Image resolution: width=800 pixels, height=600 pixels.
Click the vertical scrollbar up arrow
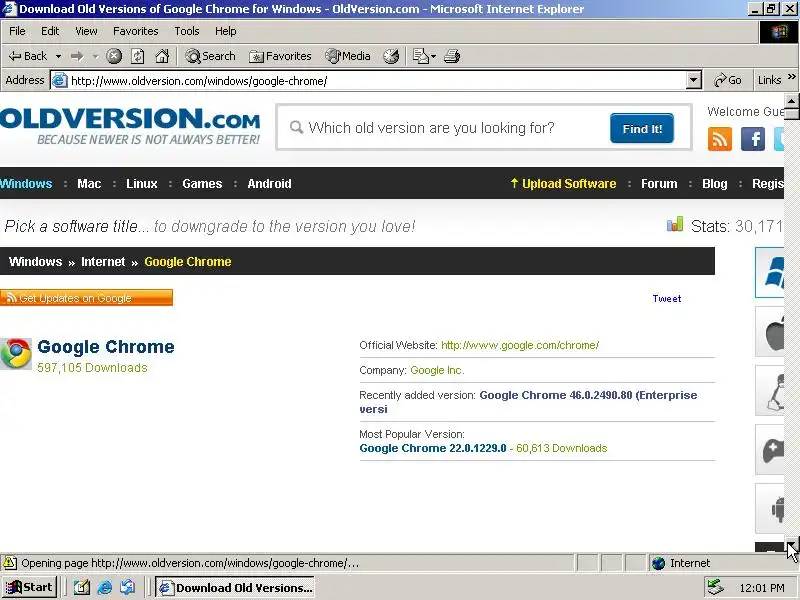coord(792,101)
